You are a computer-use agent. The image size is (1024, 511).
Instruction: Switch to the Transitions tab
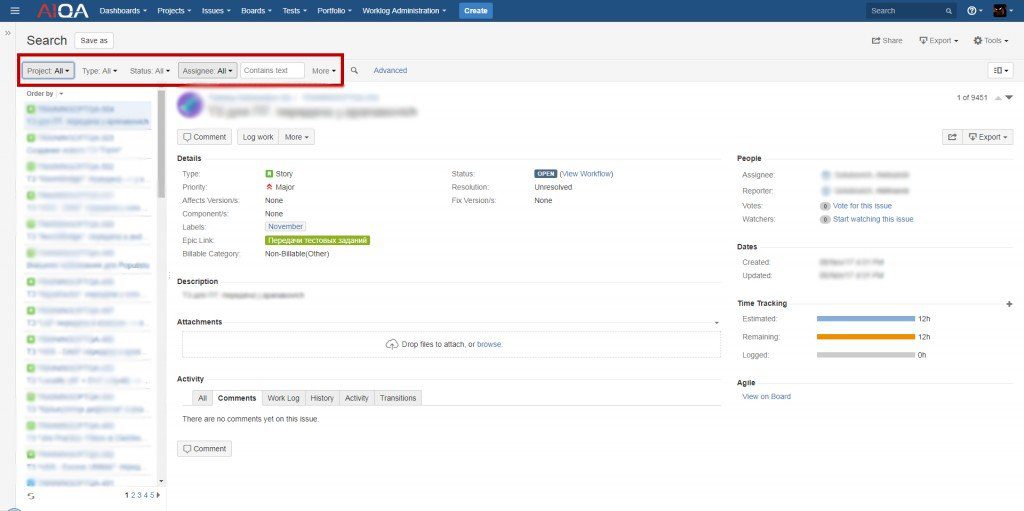[x=398, y=398]
